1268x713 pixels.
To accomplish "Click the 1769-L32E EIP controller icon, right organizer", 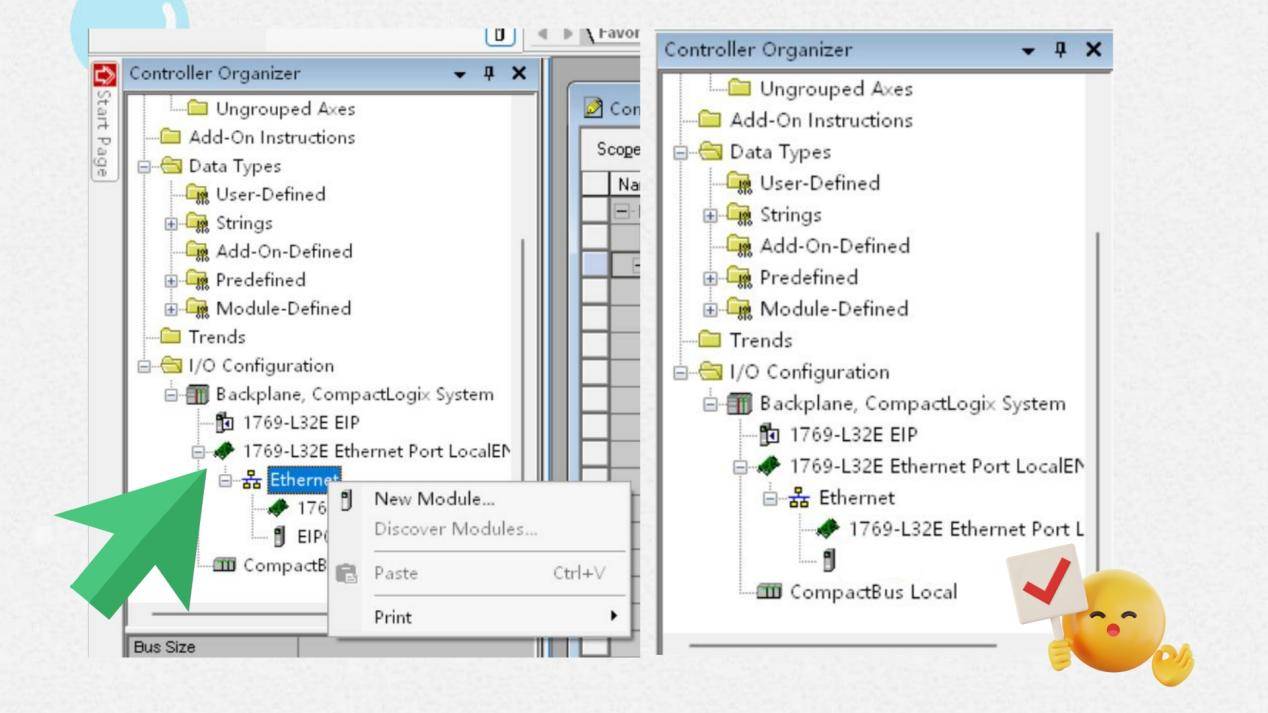I will (770, 435).
